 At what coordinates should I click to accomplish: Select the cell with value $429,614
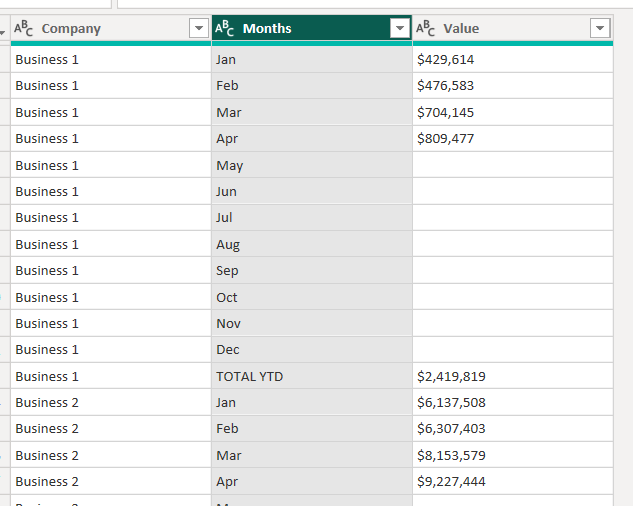[513, 59]
